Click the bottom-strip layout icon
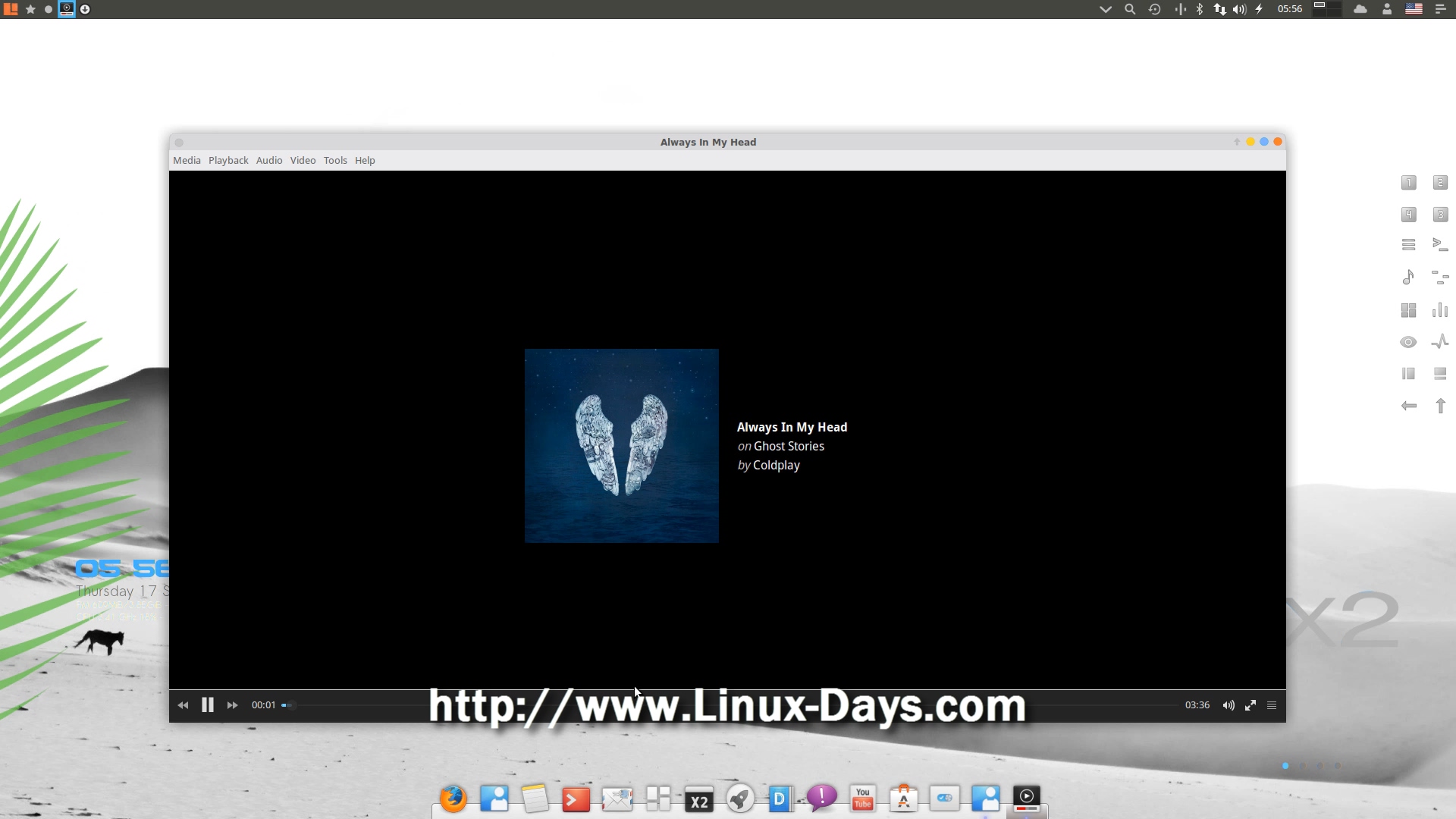Image resolution: width=1456 pixels, height=819 pixels. click(x=1440, y=374)
